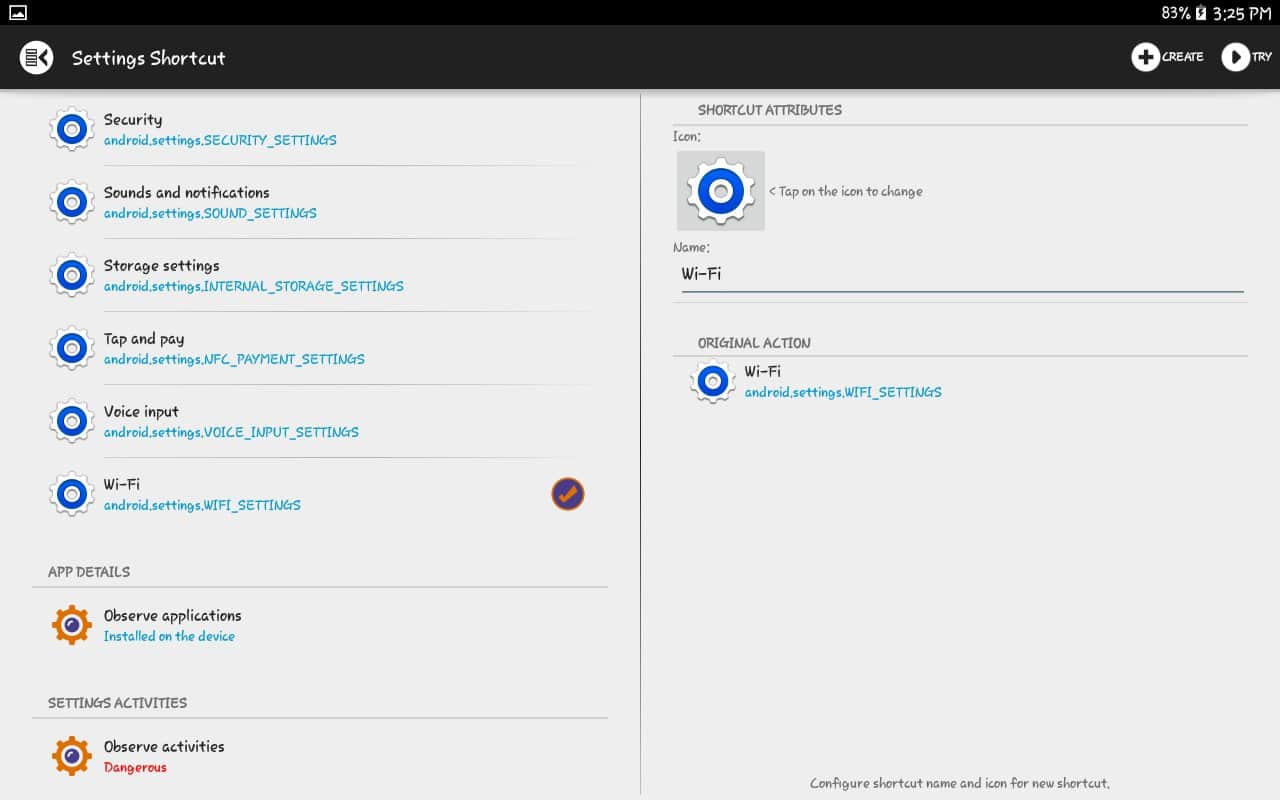The image size is (1280, 800).
Task: Open the Wi-Fi item under Original Action
Action: [x=843, y=382]
